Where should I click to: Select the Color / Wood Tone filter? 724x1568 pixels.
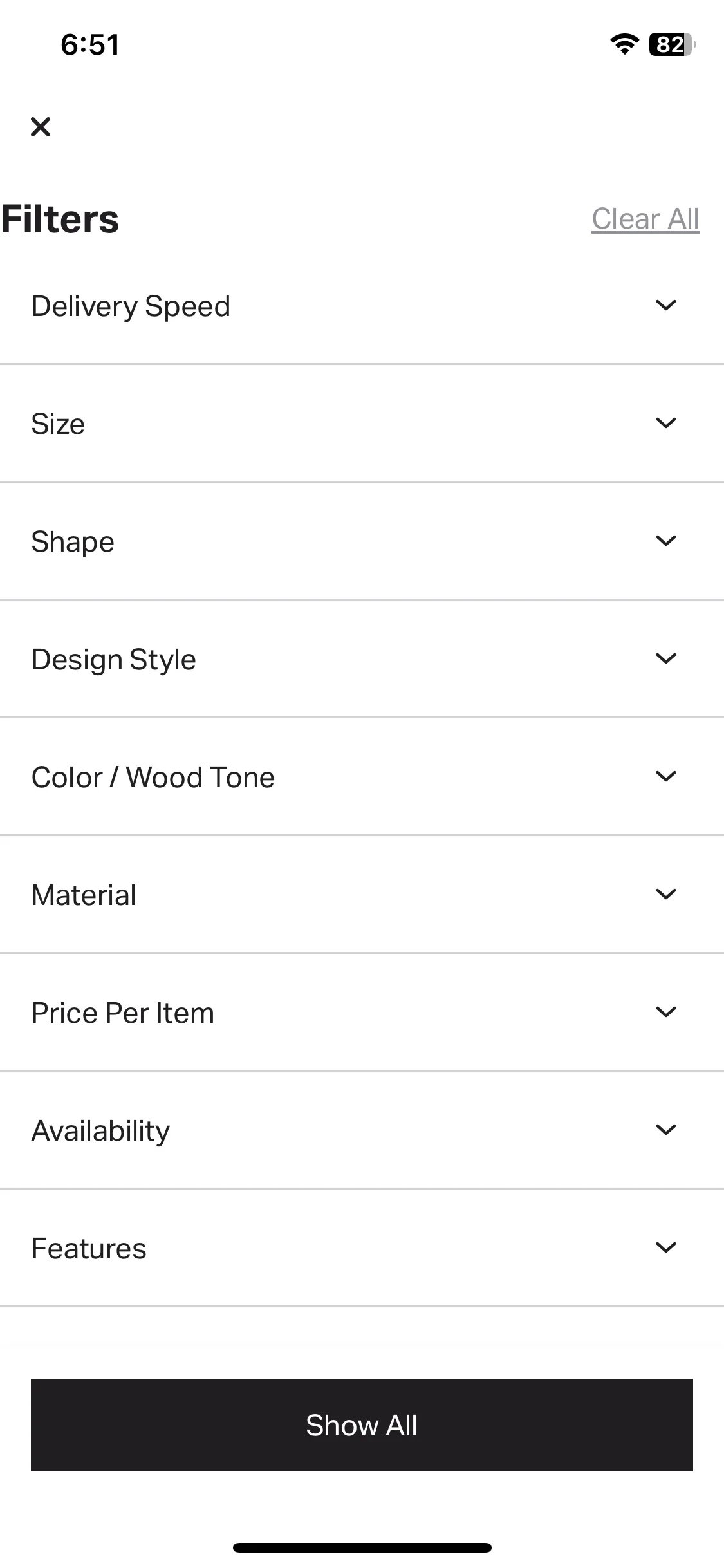[362, 777]
